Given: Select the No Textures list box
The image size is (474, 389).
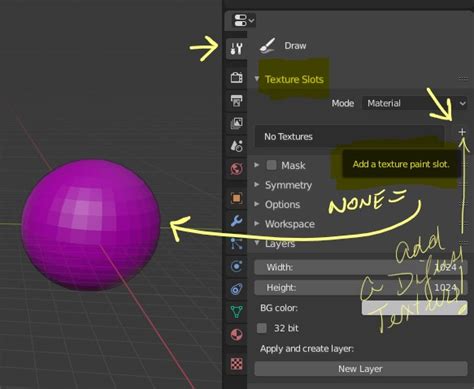Looking at the screenshot, I should (349, 136).
